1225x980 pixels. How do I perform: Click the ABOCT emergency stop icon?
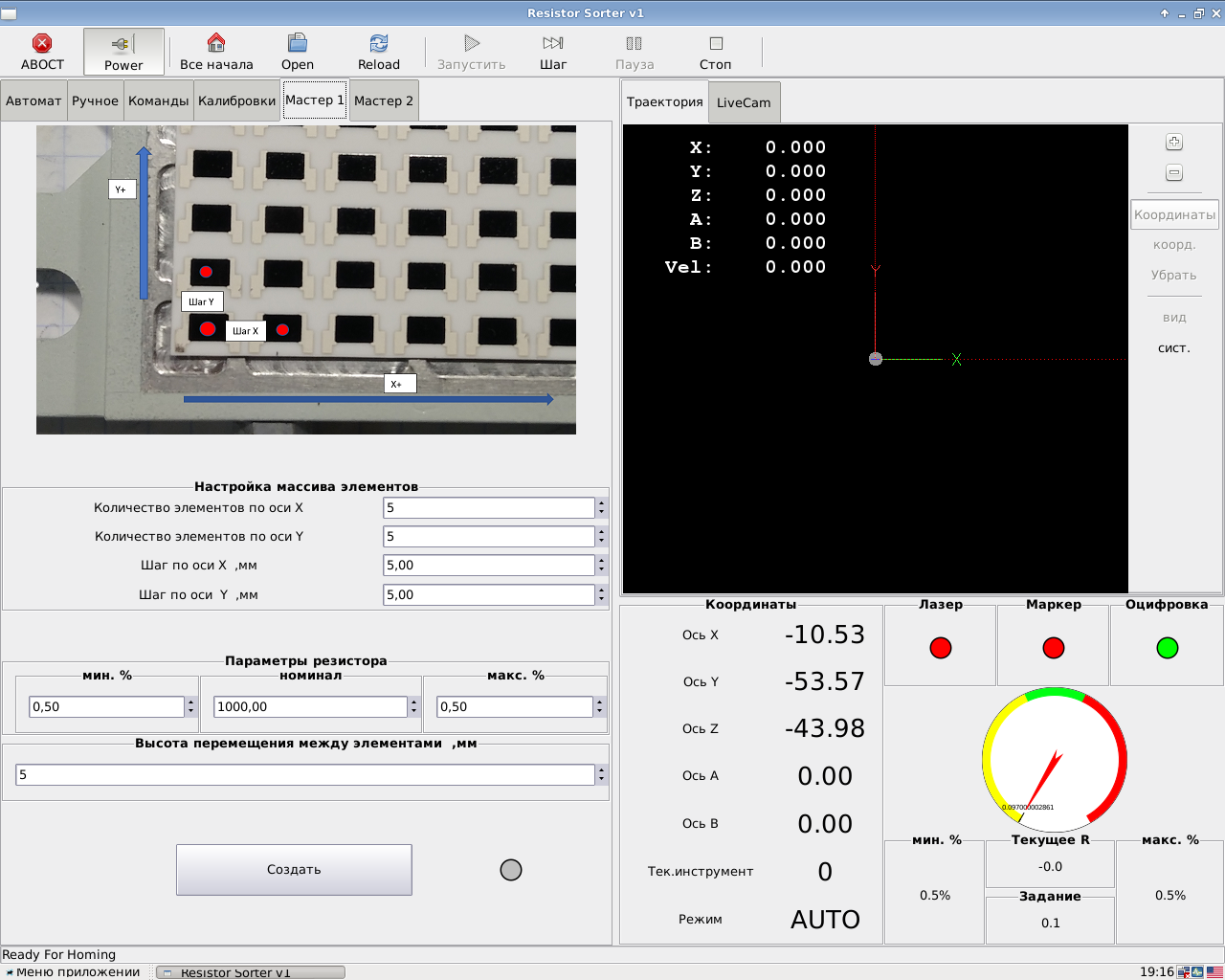pyautogui.click(x=42, y=44)
